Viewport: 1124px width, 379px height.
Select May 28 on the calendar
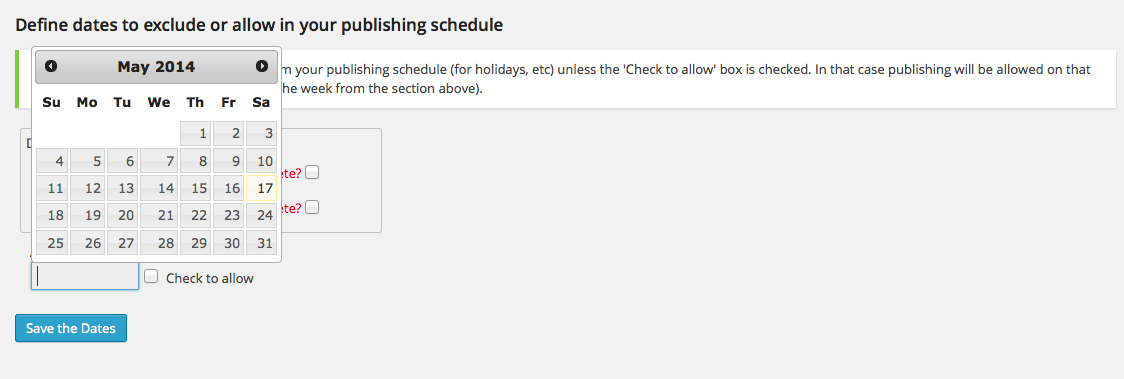pyautogui.click(x=159, y=243)
